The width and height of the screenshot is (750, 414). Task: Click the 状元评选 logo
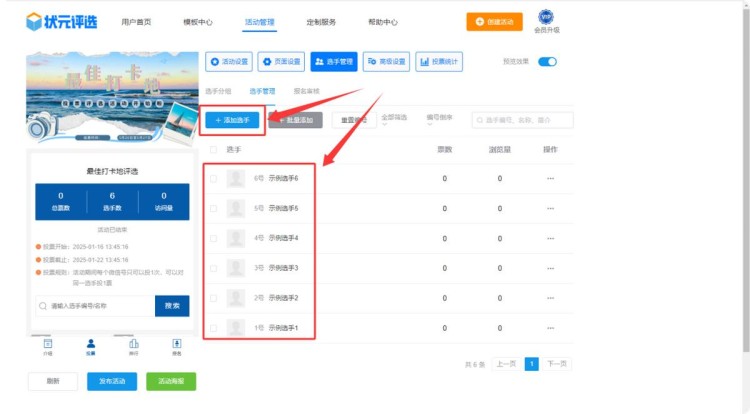pos(62,22)
